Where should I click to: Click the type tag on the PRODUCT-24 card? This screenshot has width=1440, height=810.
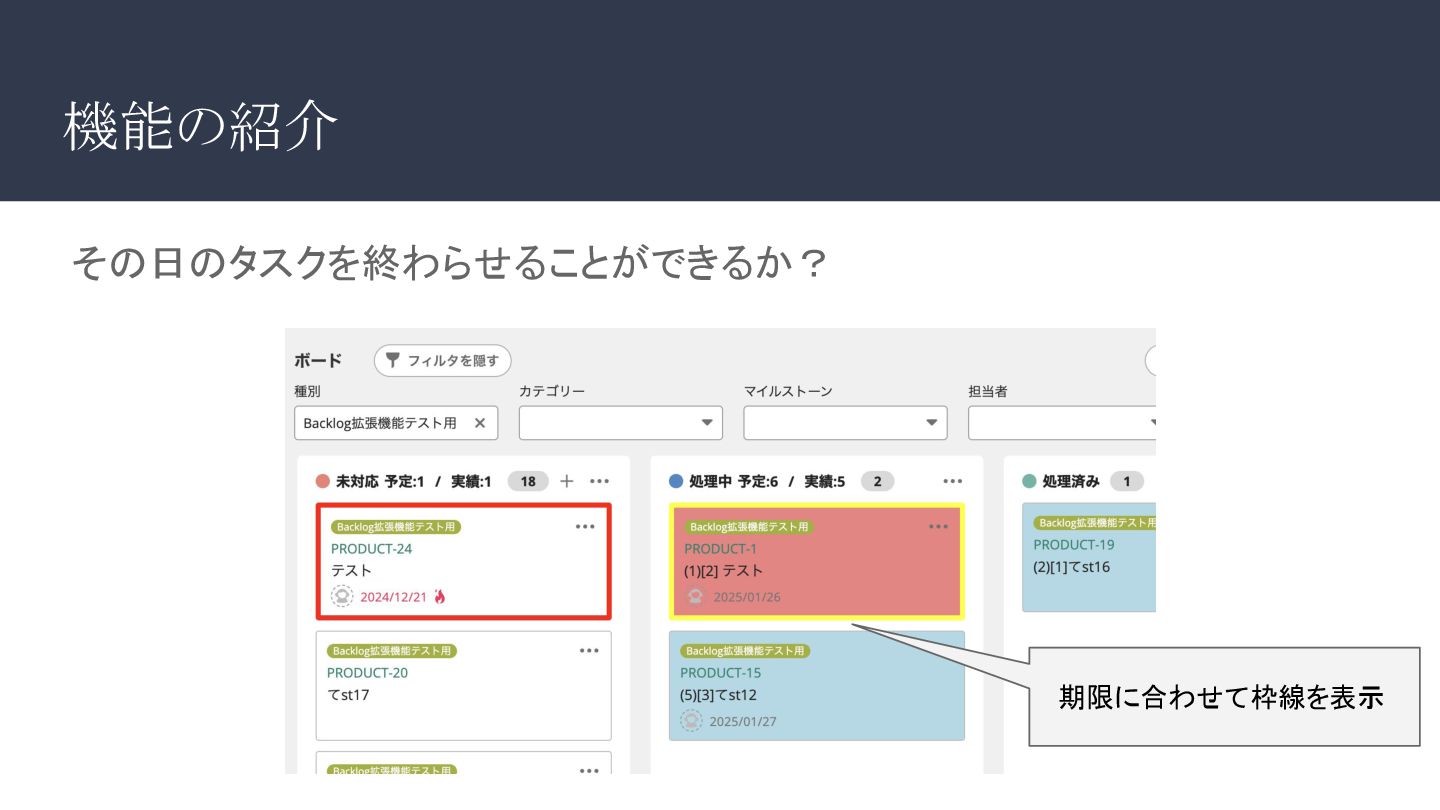[x=396, y=527]
